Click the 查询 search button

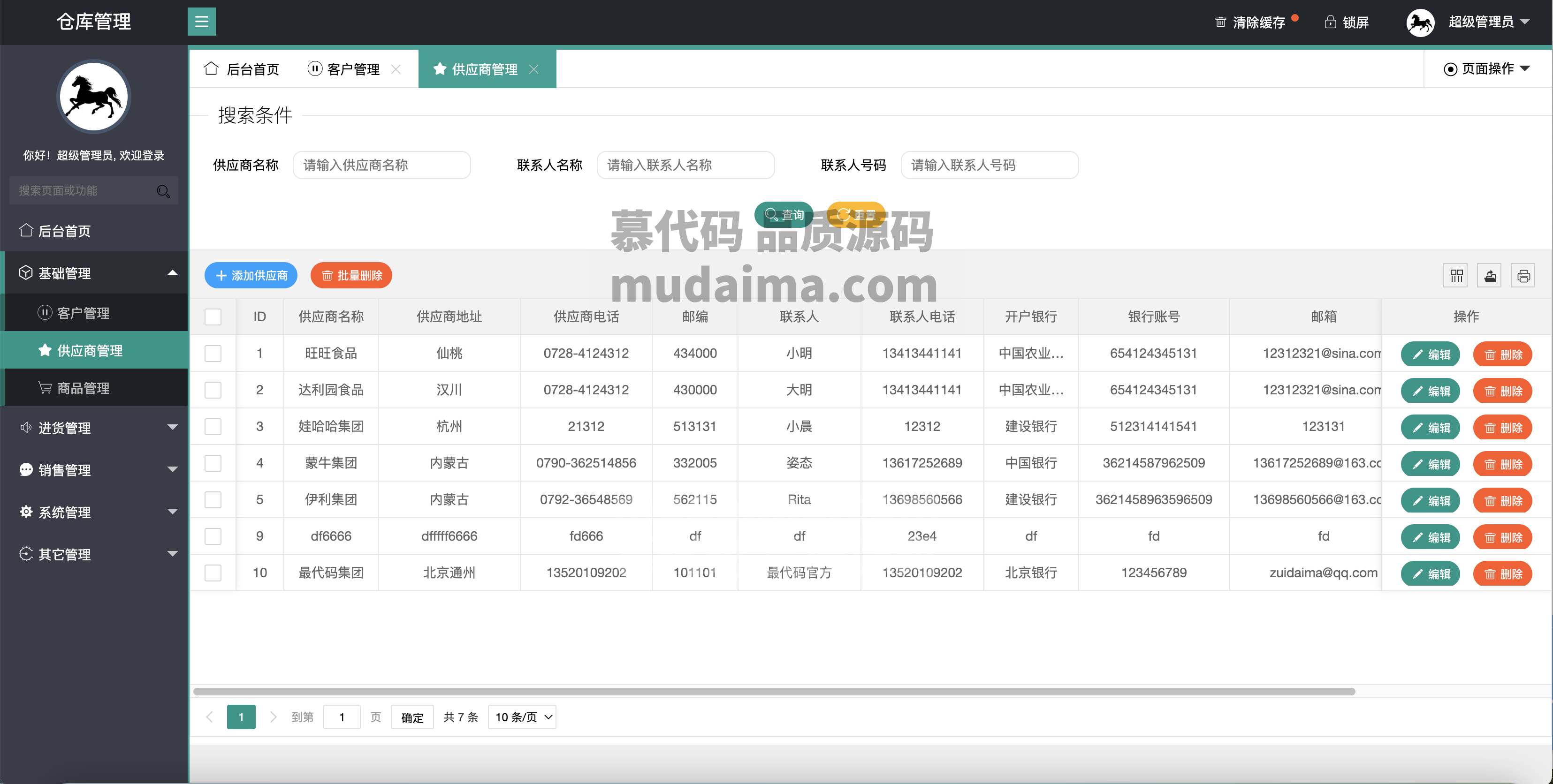tap(784, 215)
